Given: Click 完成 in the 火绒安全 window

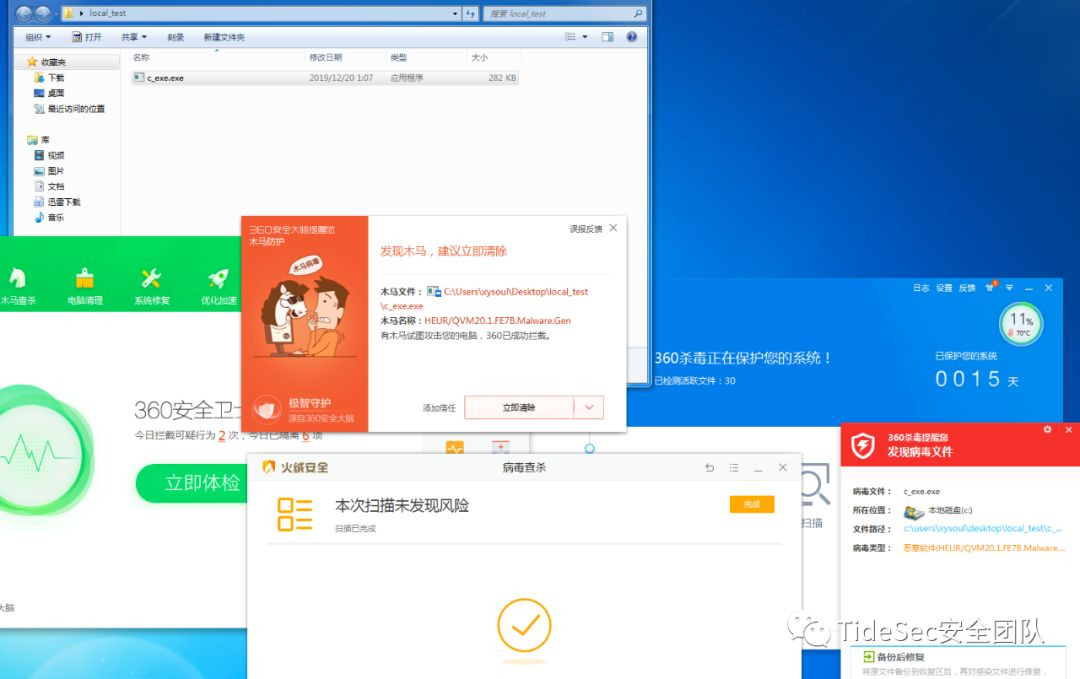Looking at the screenshot, I should coord(751,505).
